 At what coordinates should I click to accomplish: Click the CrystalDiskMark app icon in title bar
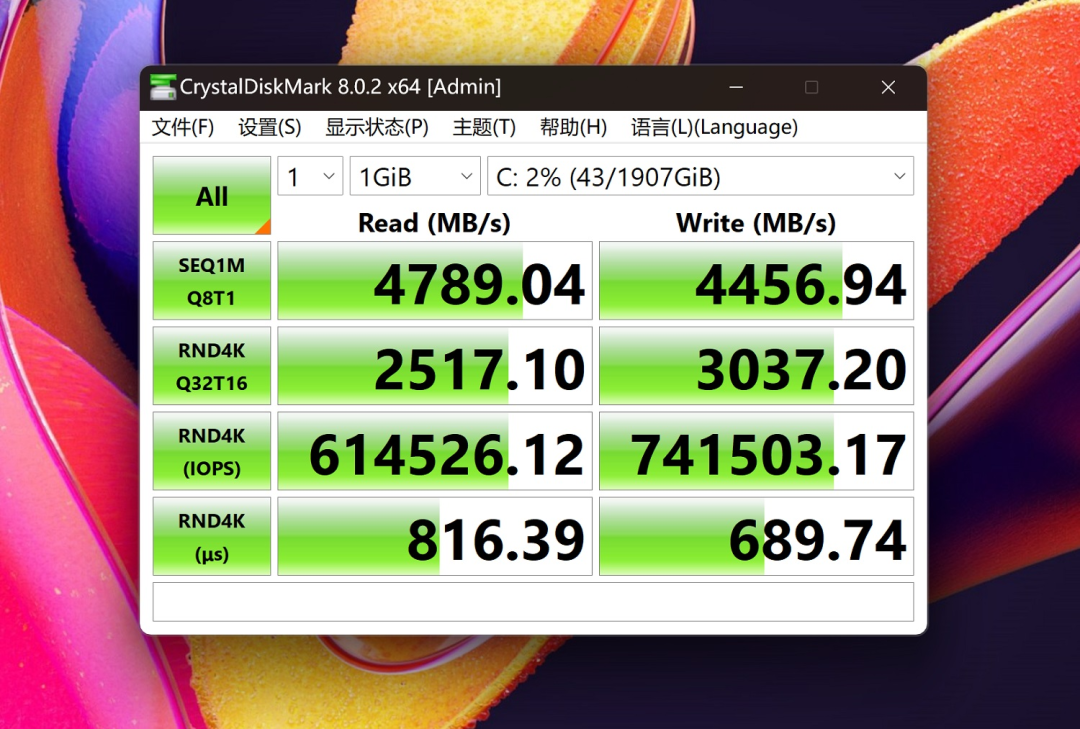tap(163, 87)
